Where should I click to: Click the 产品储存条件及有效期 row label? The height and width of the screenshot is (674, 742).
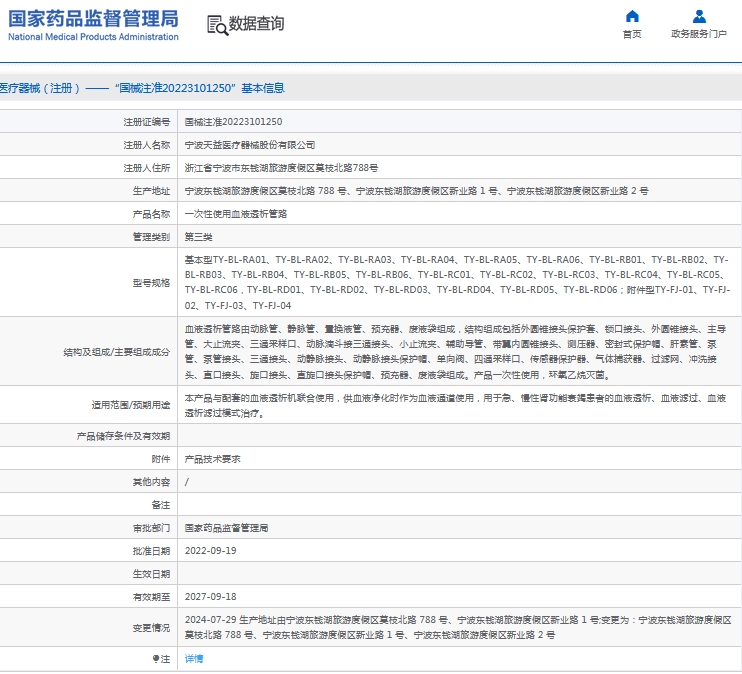click(x=124, y=436)
